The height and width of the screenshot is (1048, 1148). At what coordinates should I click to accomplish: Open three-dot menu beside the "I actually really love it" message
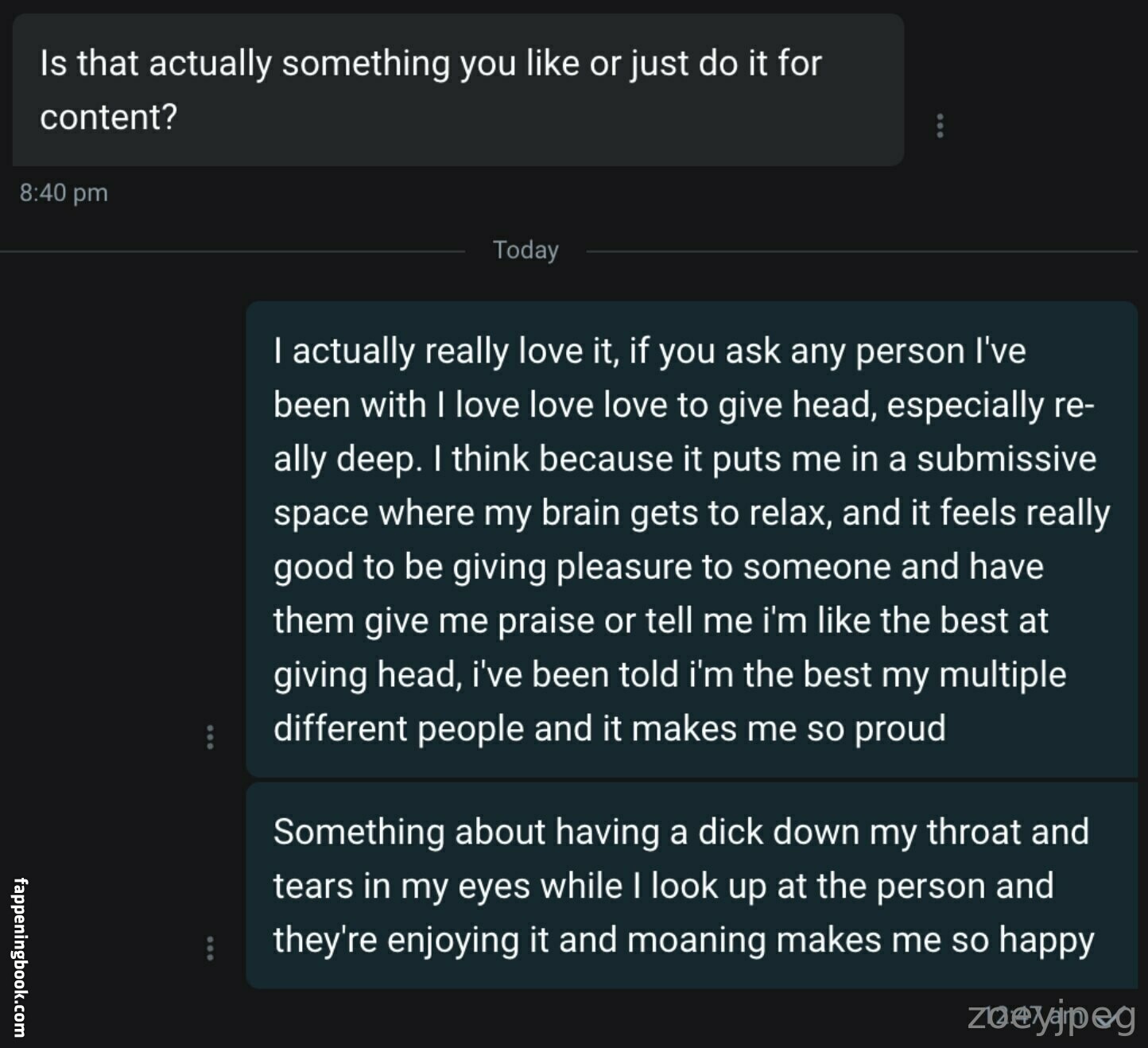pos(210,737)
